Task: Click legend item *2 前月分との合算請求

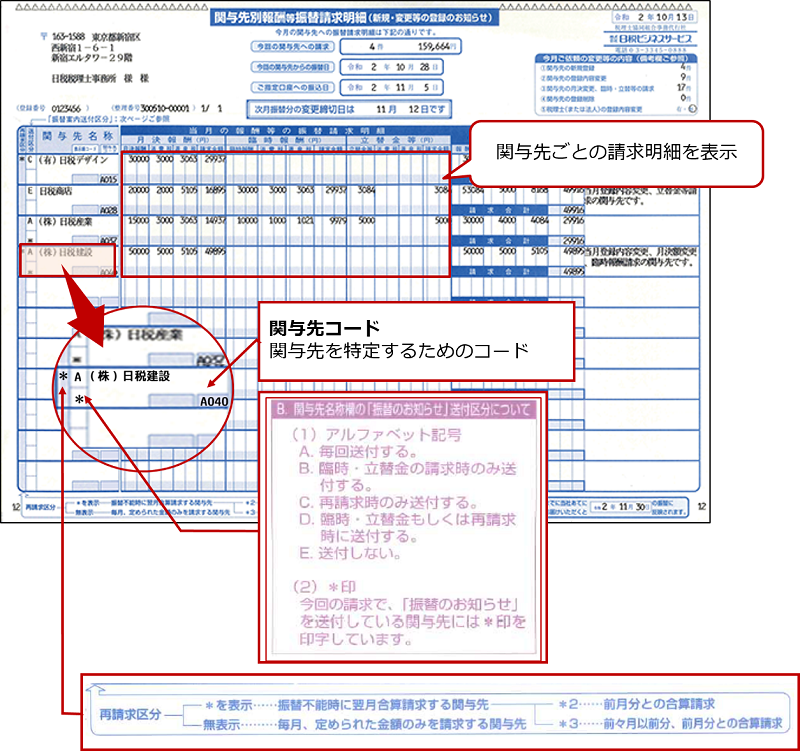Action: pos(636,705)
